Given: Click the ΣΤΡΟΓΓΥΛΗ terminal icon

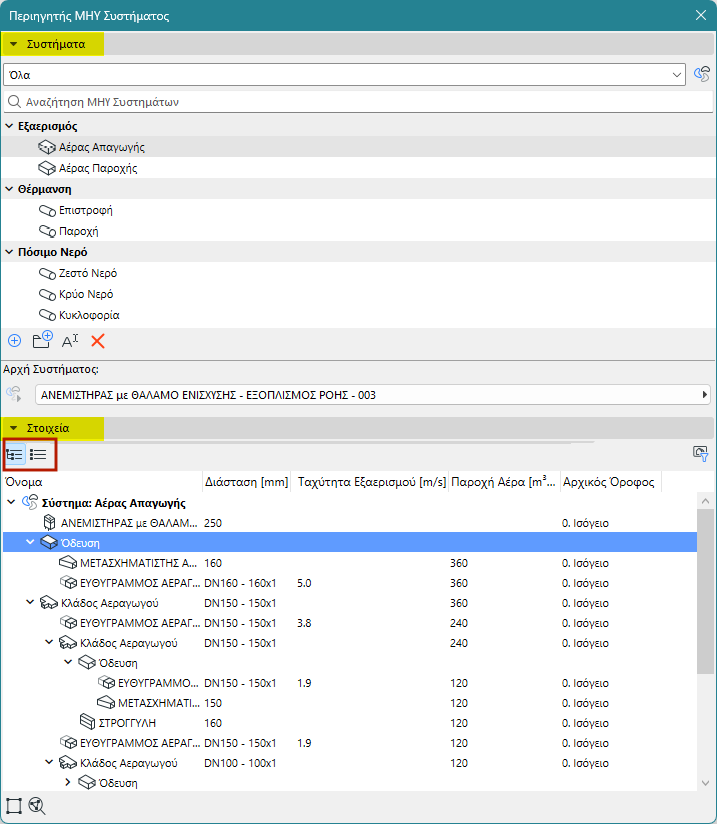Looking at the screenshot, I should 87,722.
